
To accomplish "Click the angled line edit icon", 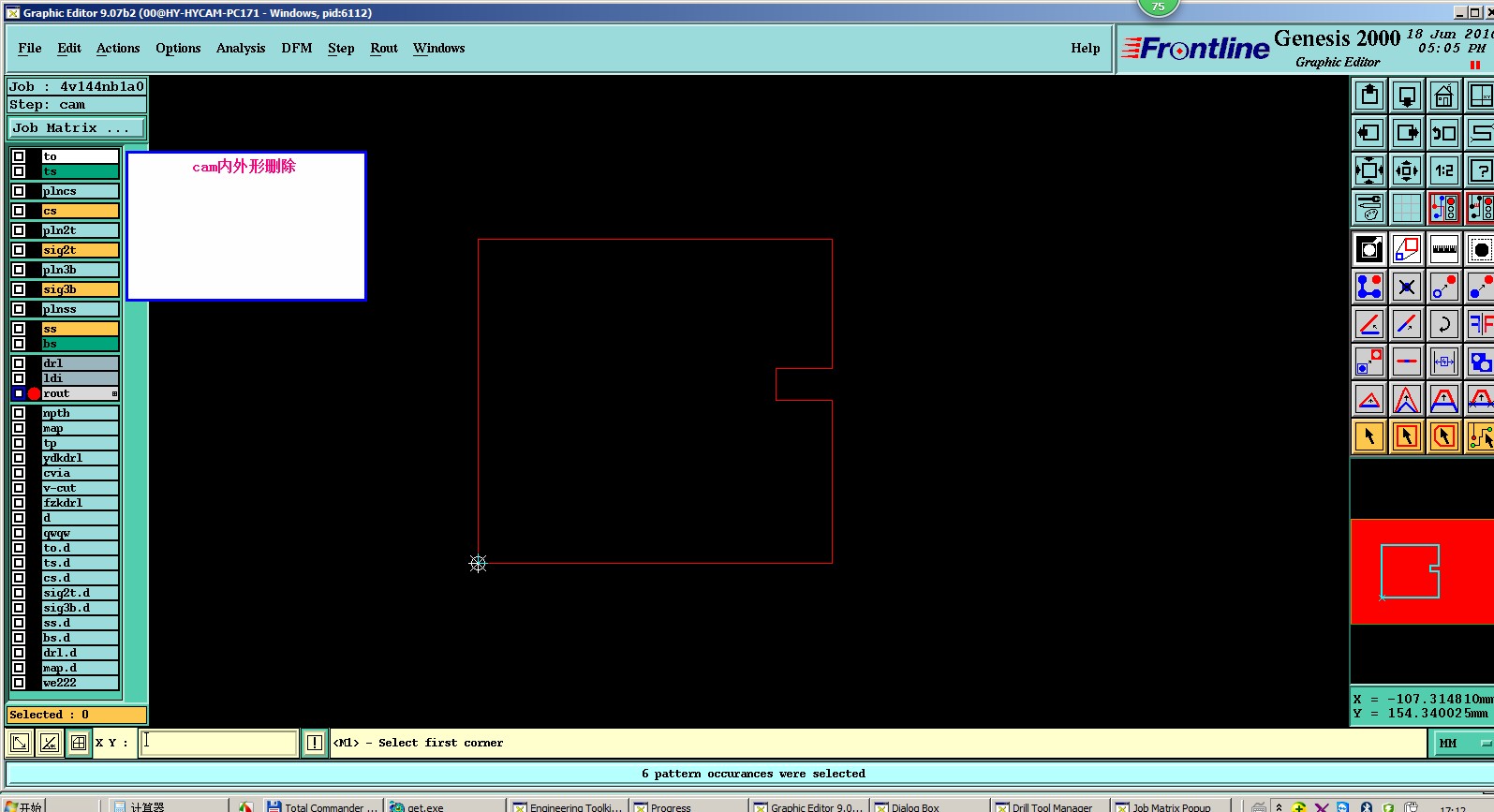I will pos(1369,324).
